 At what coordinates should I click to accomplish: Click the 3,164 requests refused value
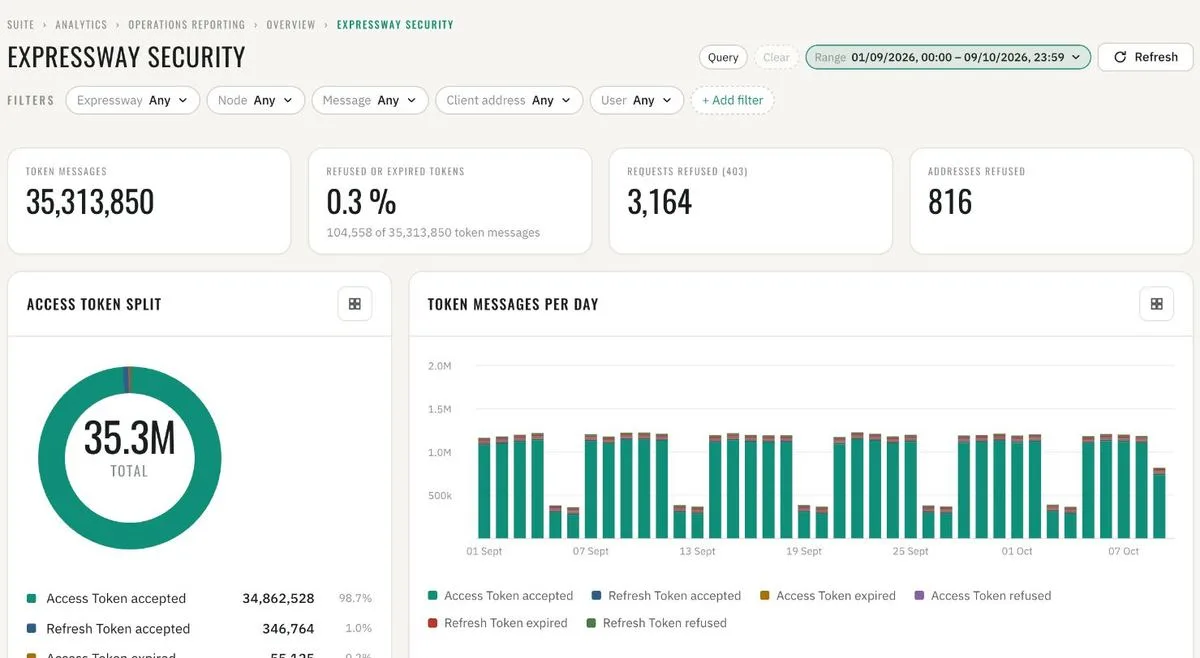[x=660, y=202]
